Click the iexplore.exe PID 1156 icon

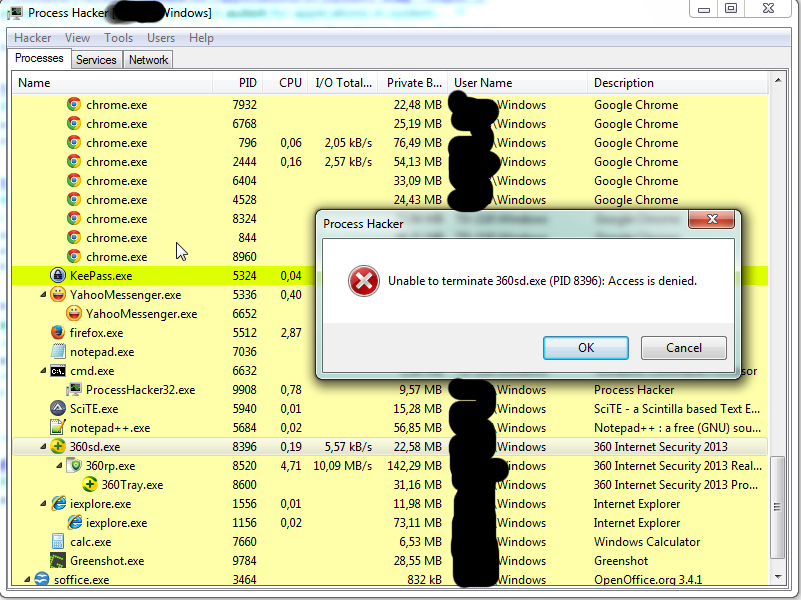(74, 522)
